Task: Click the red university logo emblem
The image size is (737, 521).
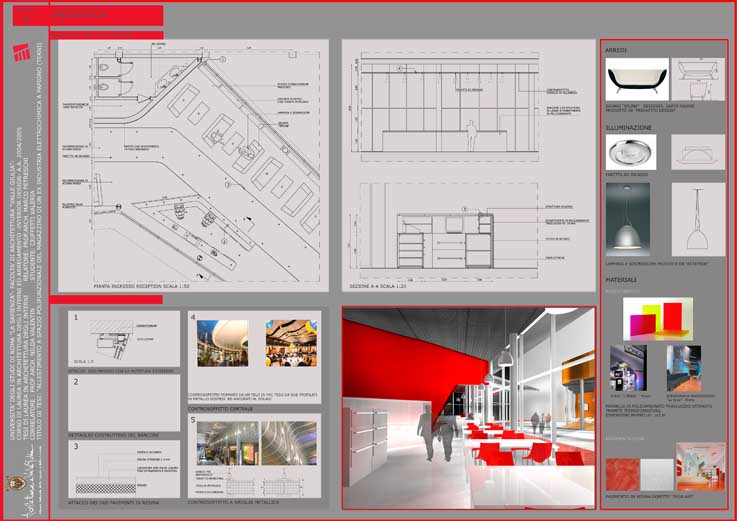Action: tap(22, 53)
